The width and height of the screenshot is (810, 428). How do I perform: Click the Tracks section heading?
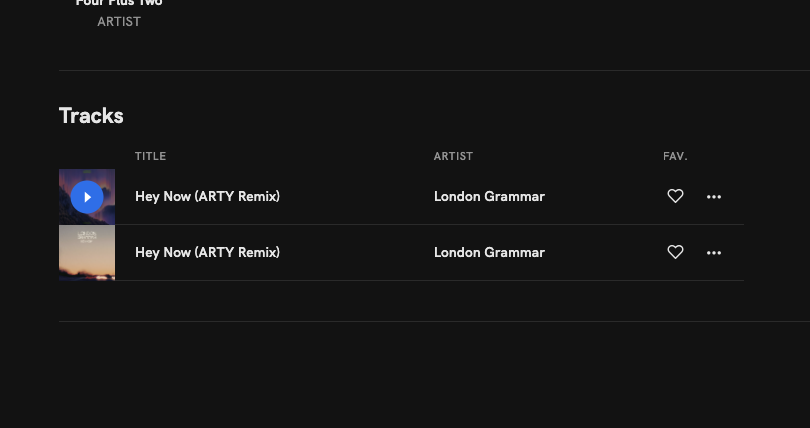pos(91,116)
